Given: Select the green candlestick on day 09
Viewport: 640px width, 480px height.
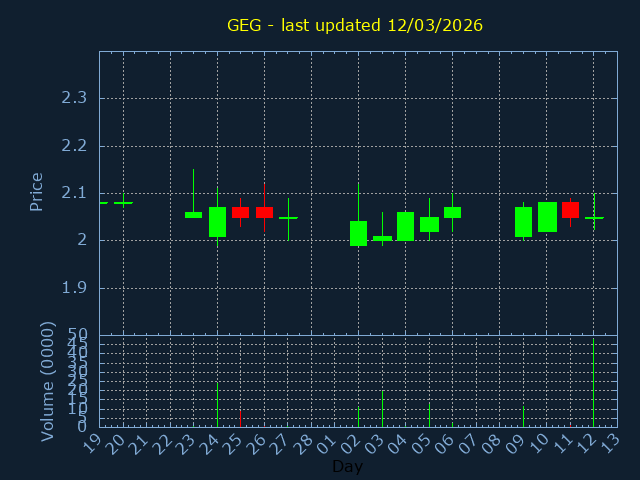Looking at the screenshot, I should [x=523, y=222].
